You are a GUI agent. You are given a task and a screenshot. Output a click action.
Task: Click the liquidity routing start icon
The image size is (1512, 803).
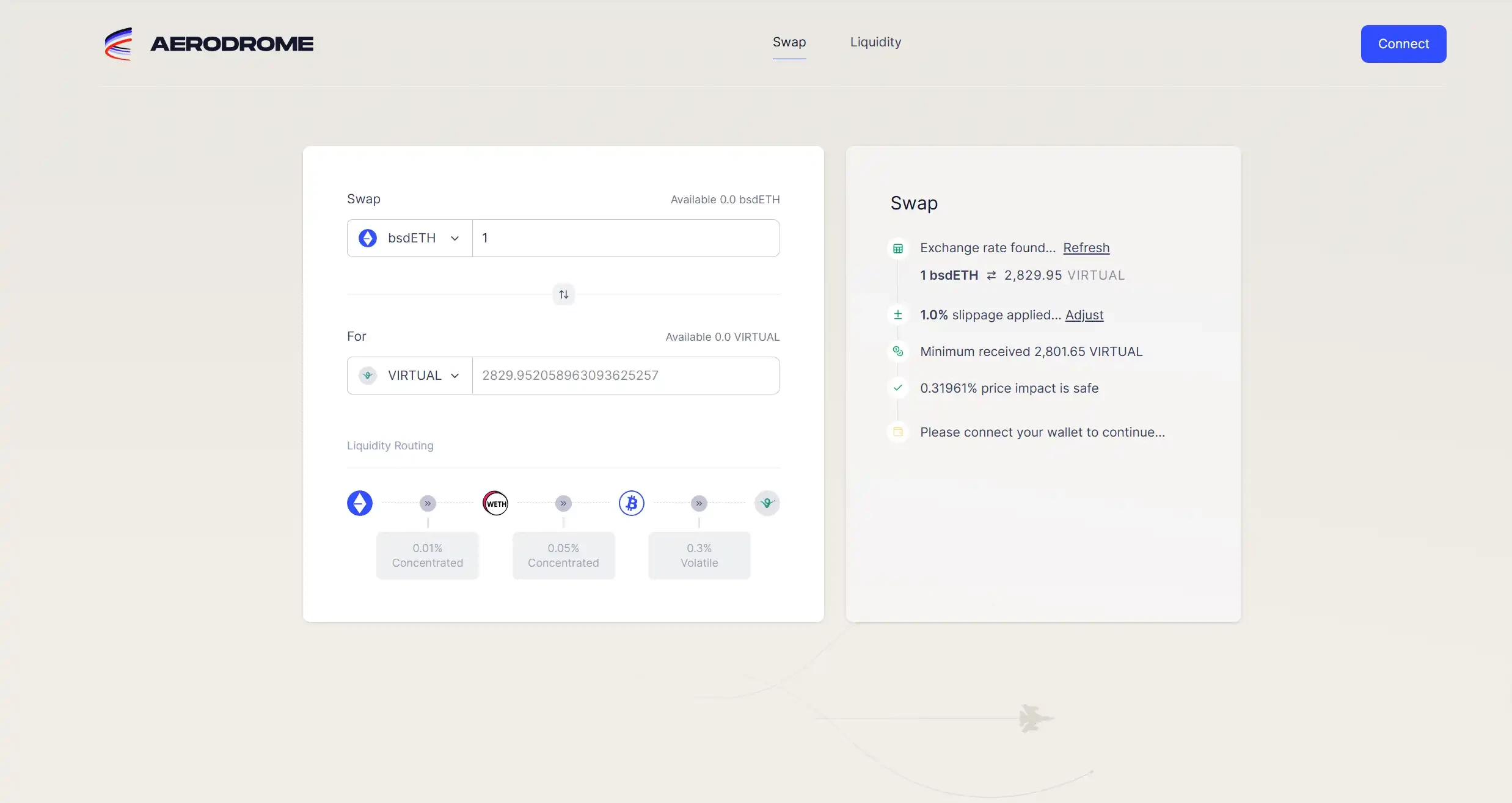point(359,503)
